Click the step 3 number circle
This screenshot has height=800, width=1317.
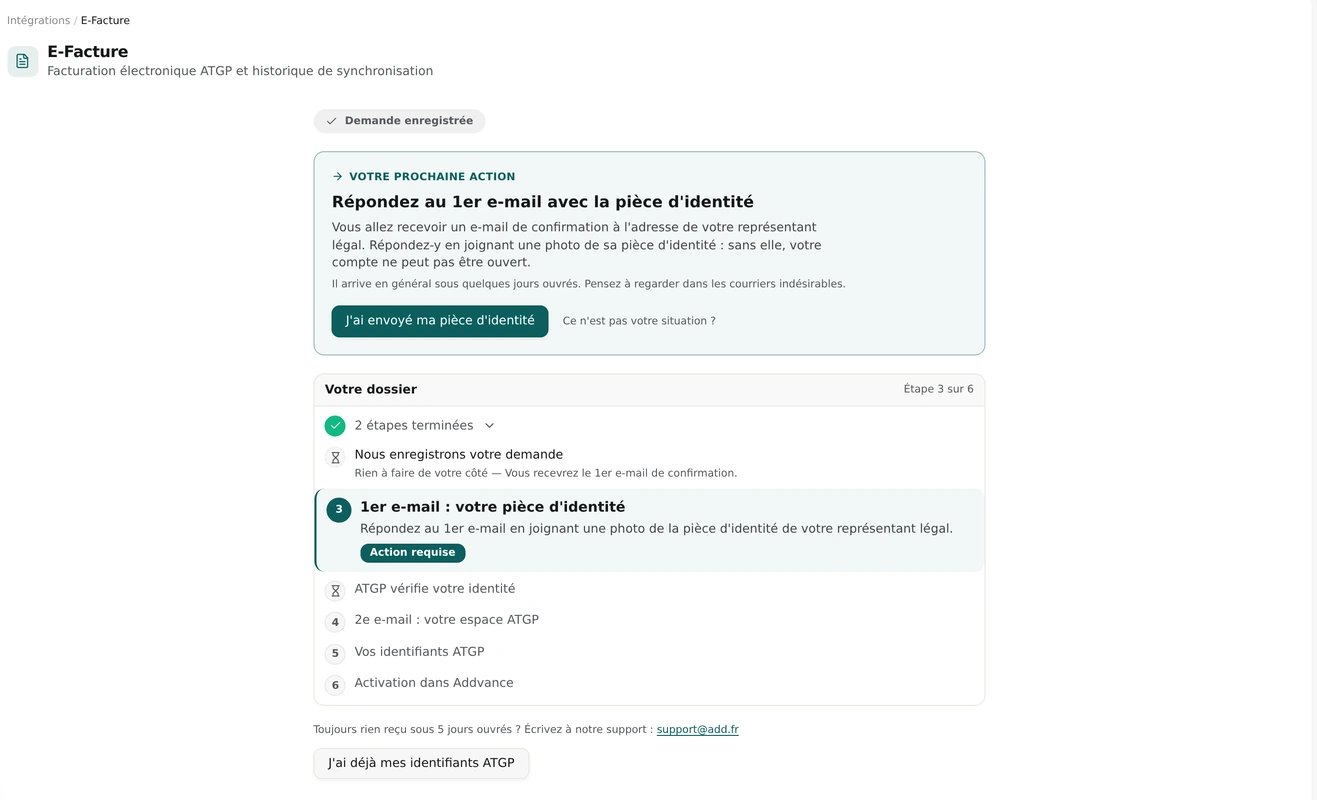tap(339, 510)
